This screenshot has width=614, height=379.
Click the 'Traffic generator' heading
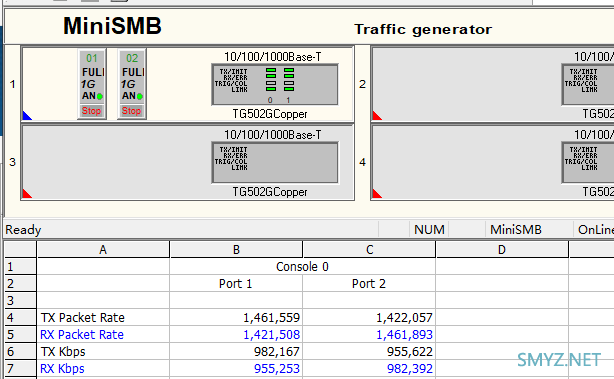(x=423, y=29)
